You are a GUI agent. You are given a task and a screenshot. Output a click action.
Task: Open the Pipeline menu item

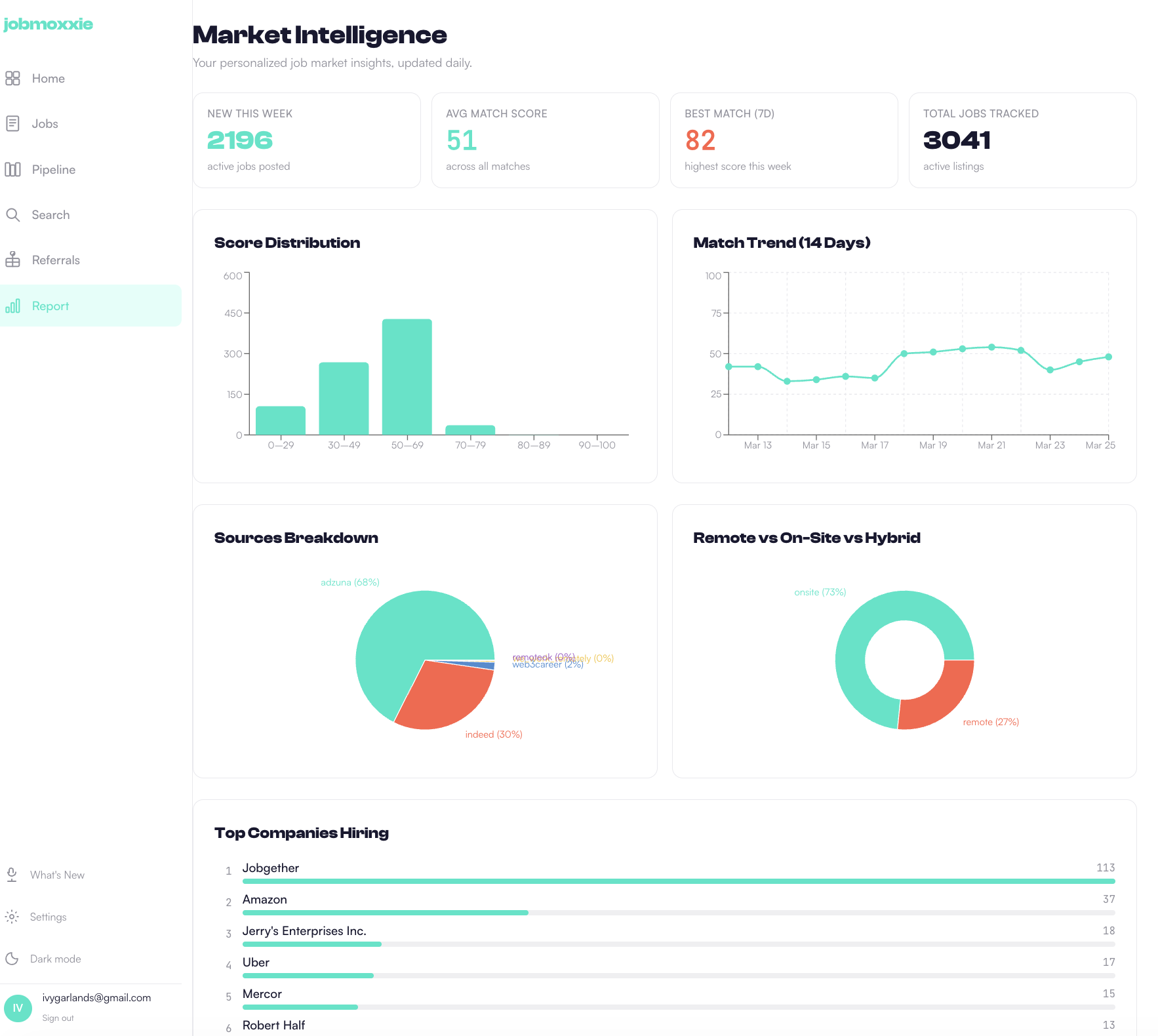(53, 170)
